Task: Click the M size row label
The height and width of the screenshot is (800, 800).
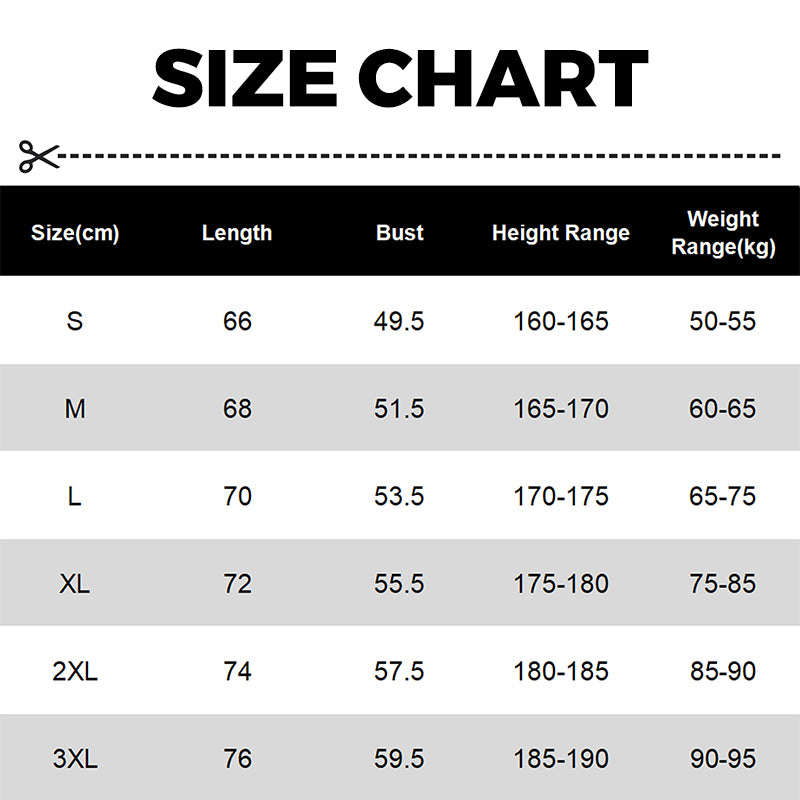Action: (x=75, y=408)
